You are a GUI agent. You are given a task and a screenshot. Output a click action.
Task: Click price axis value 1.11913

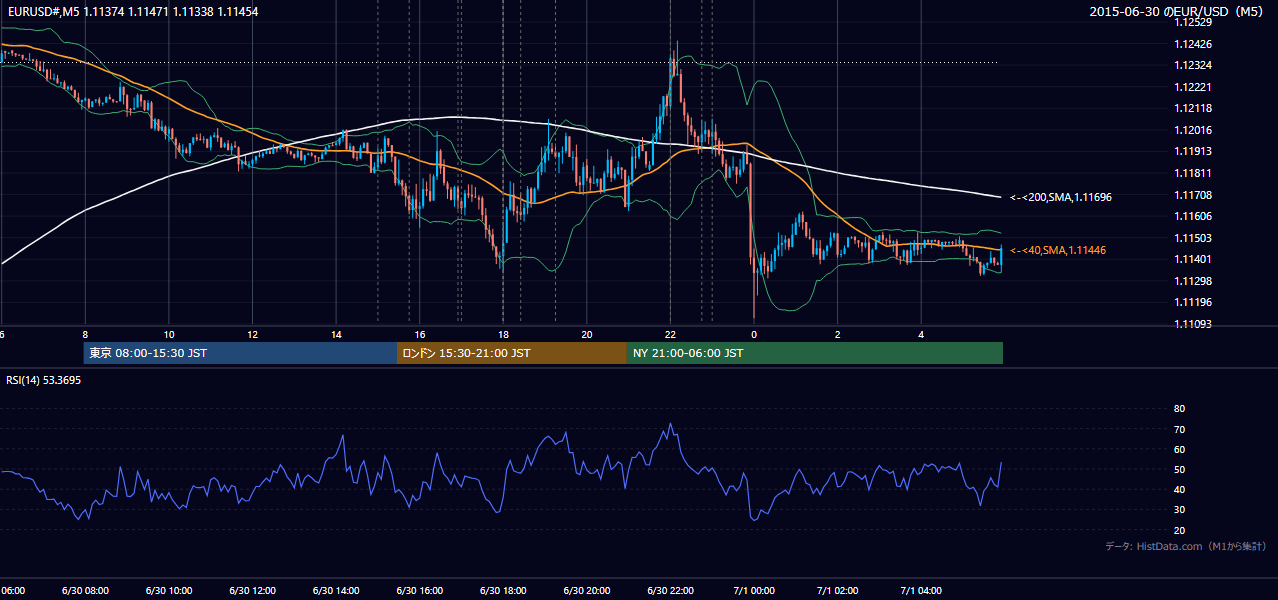point(1194,151)
